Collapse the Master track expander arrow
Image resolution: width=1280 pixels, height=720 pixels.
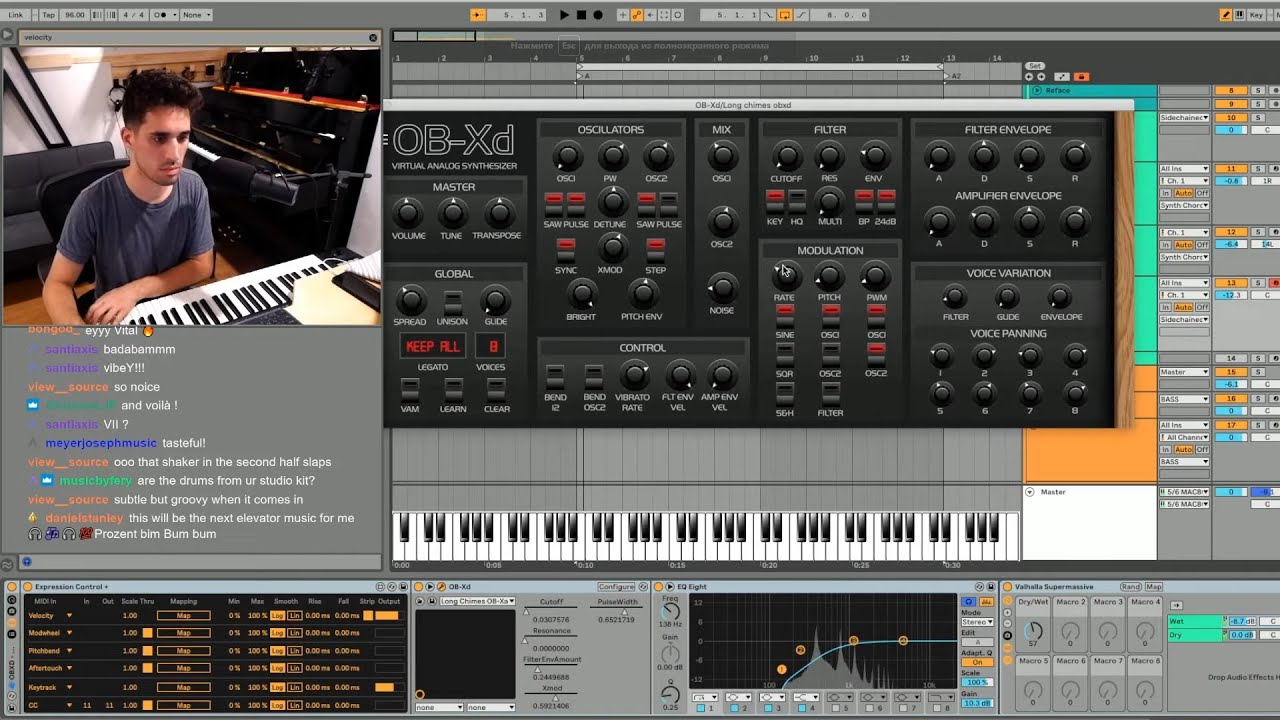tap(1030, 492)
